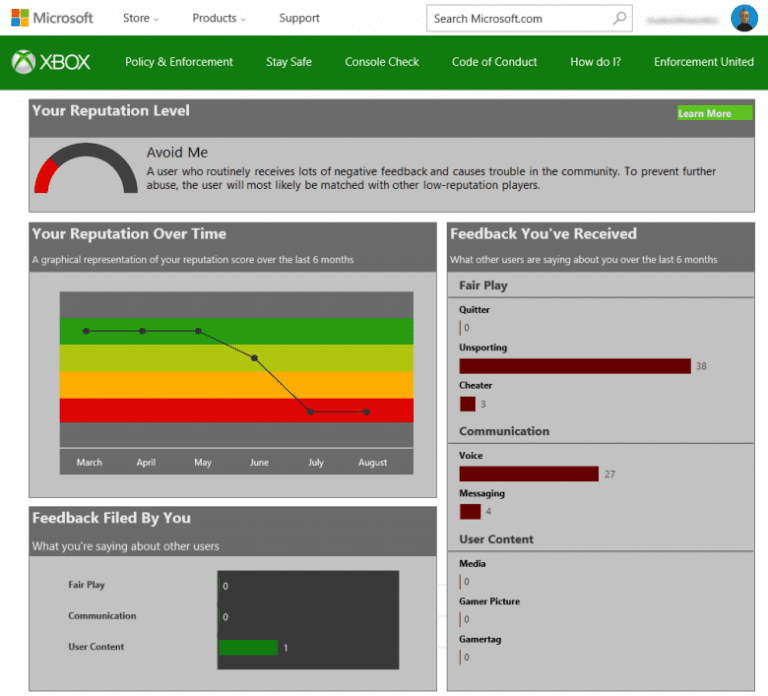Select Console Check menu item
The width and height of the screenshot is (768, 696).
tap(382, 62)
